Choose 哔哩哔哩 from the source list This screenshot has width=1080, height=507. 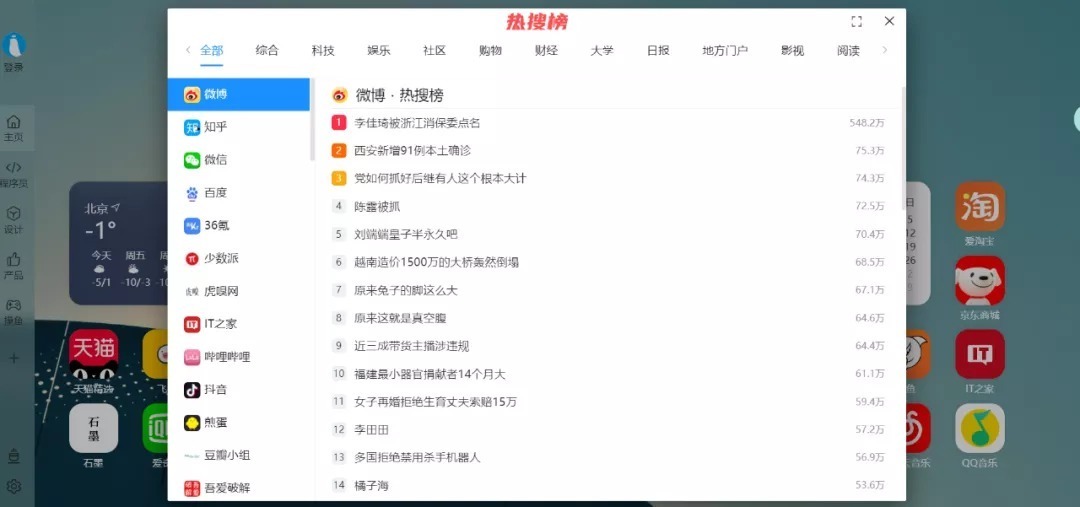[x=226, y=357]
